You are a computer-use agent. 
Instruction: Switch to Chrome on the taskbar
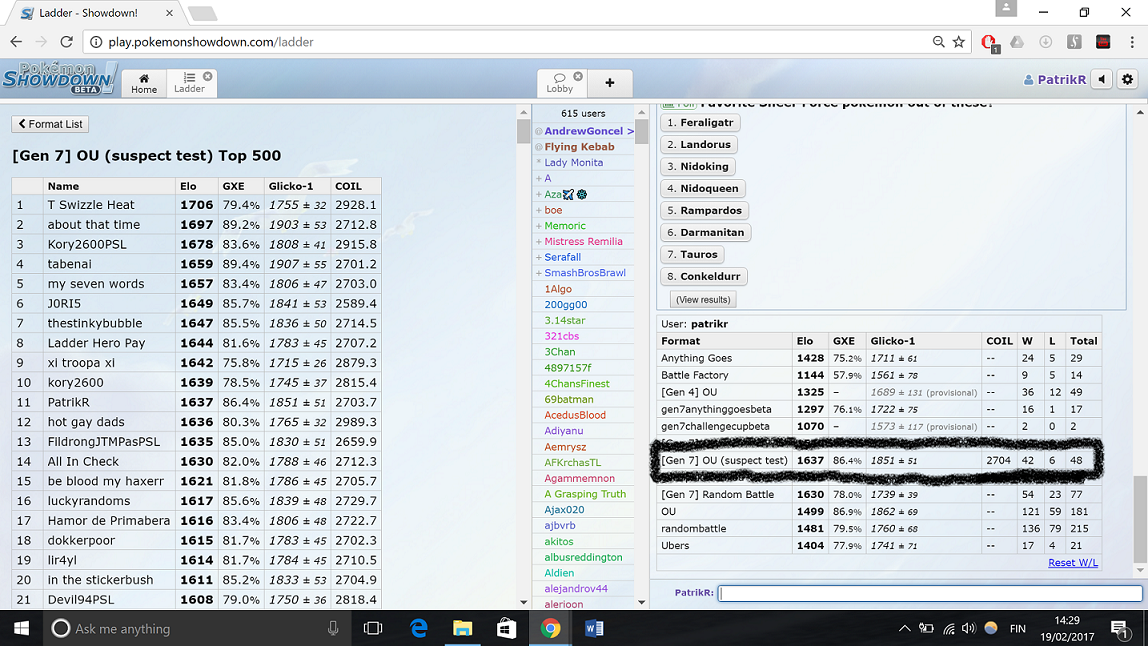pos(551,628)
